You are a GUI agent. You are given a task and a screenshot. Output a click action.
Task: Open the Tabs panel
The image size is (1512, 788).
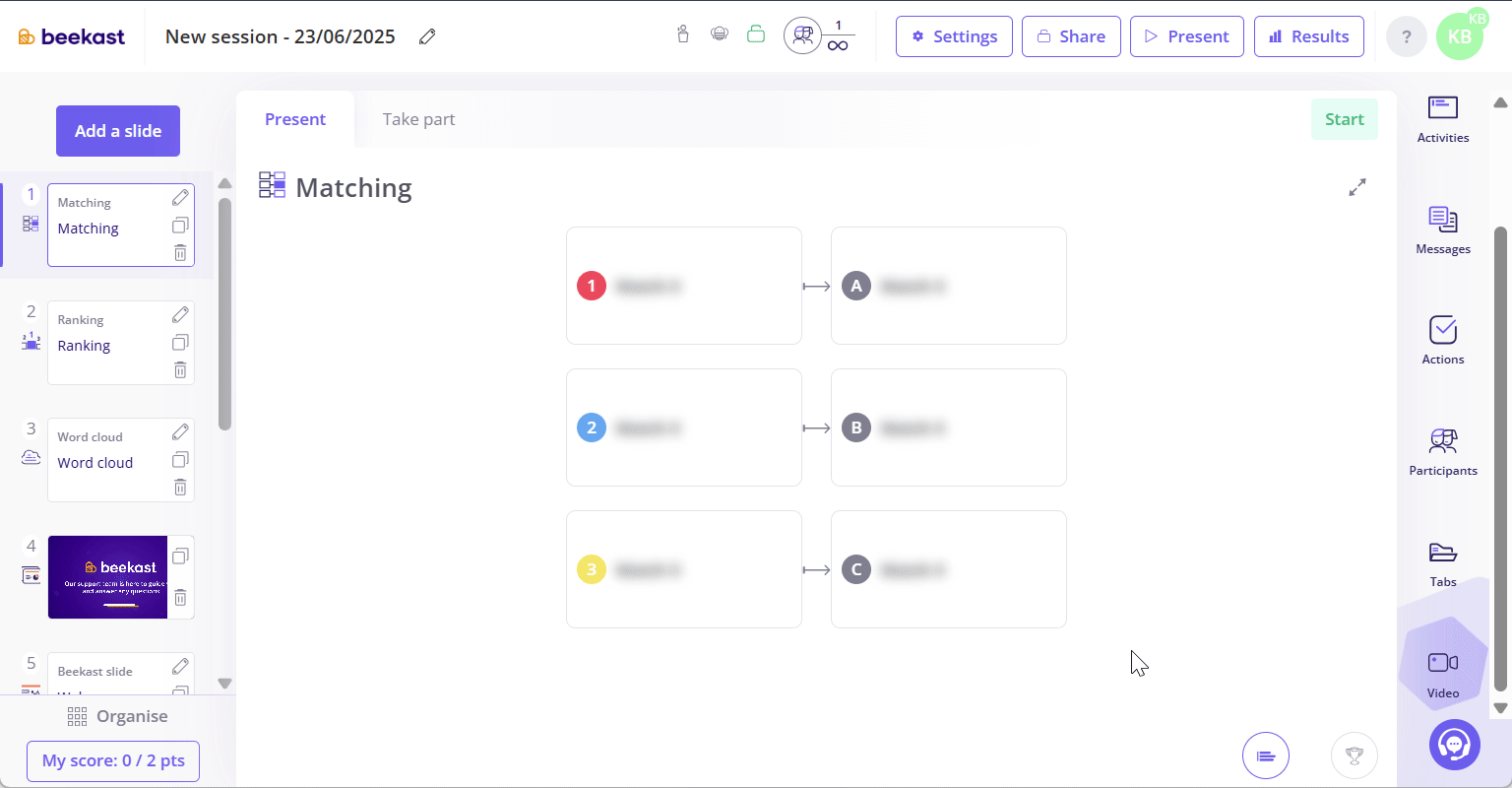1443,563
